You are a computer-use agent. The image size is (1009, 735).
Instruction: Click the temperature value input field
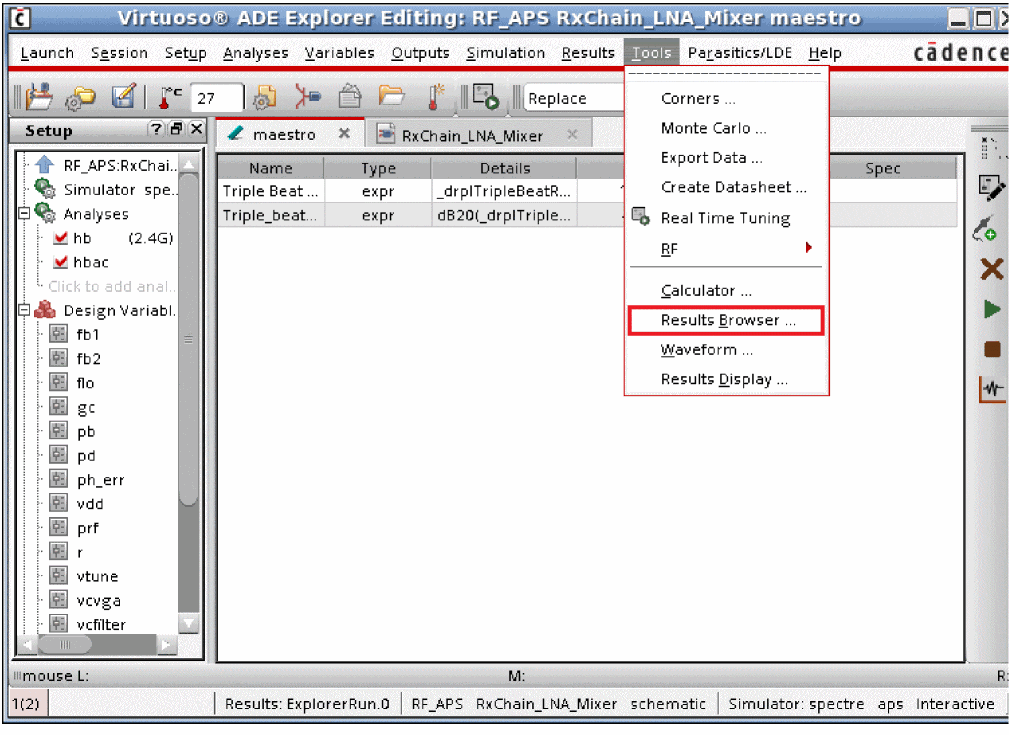[x=217, y=98]
